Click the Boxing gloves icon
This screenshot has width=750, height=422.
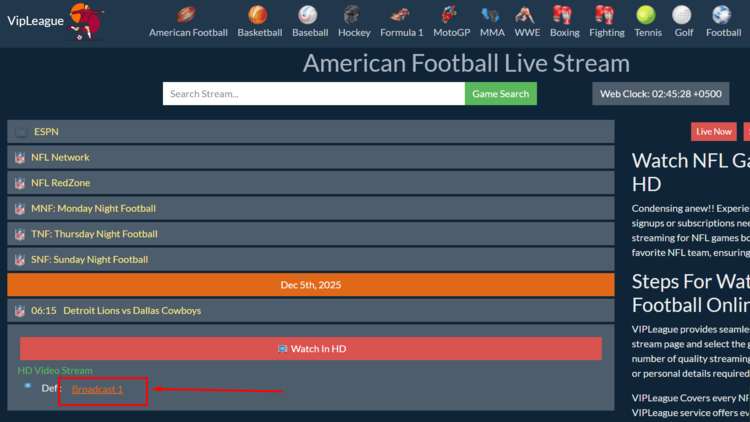pyautogui.click(x=562, y=15)
